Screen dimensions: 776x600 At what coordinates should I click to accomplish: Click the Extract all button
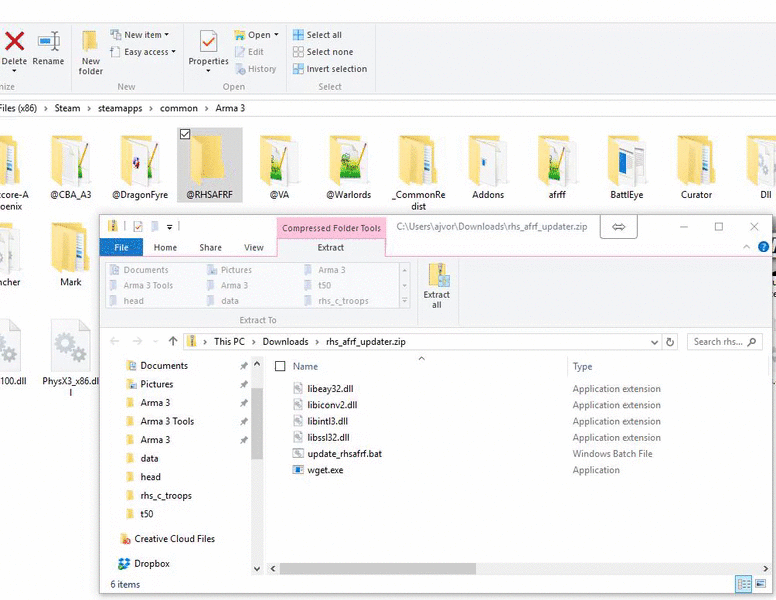point(436,286)
